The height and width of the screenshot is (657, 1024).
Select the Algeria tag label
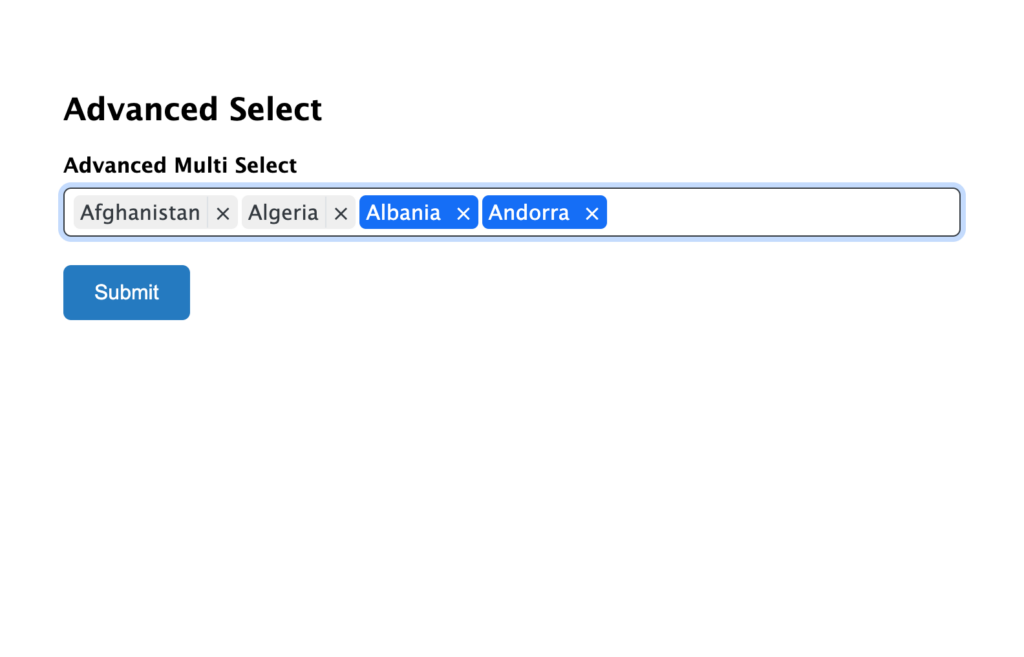point(283,213)
